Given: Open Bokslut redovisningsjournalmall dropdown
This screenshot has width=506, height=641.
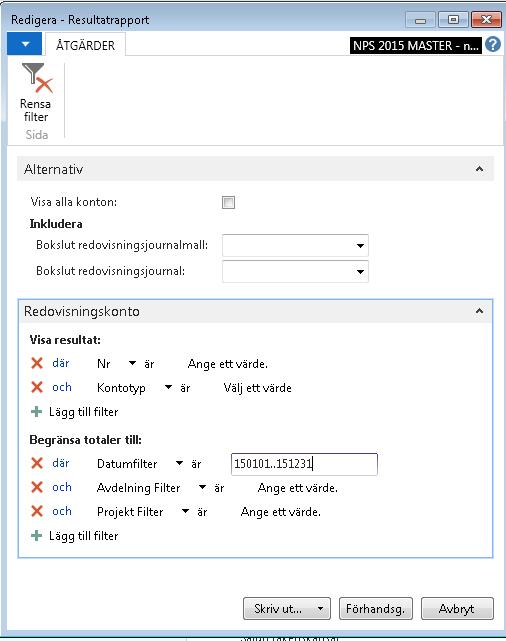Looking at the screenshot, I should click(360, 246).
